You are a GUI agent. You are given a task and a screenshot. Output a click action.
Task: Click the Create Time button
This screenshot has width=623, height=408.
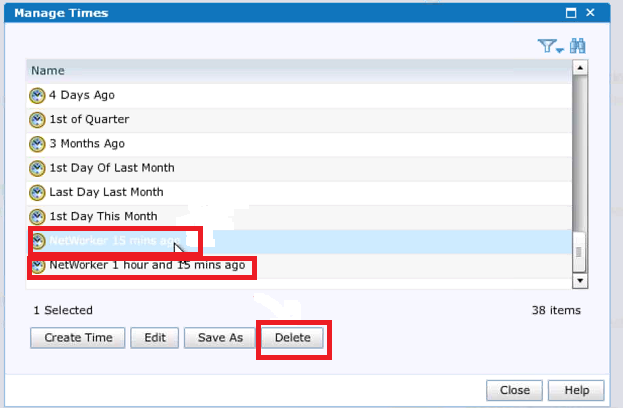point(78,338)
